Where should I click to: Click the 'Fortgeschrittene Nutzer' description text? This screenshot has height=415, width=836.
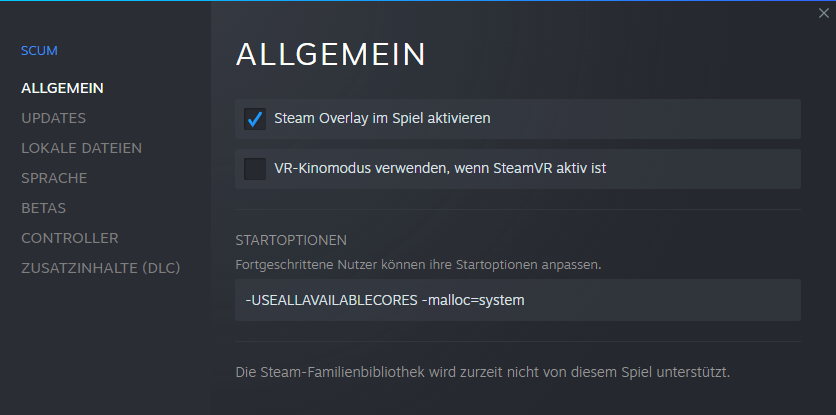(418, 266)
